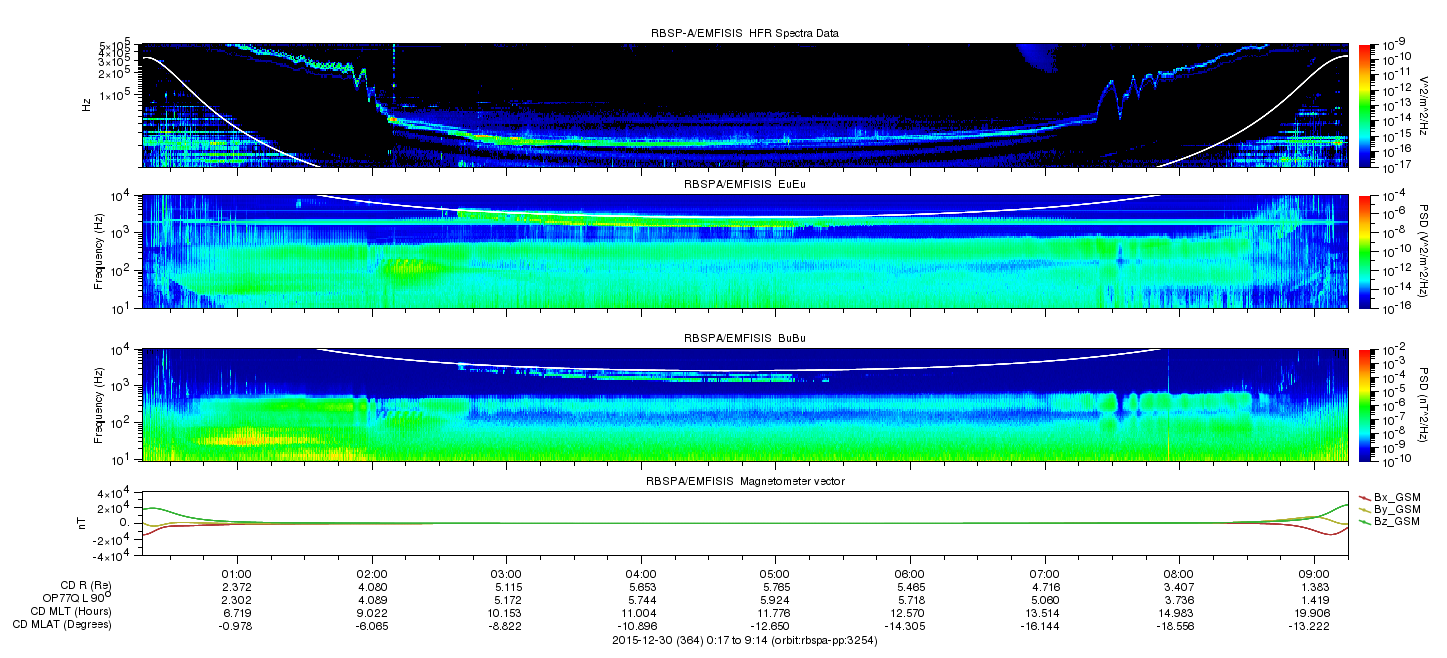
Task: Click the EuEu Frequency (Hz) axis label
Action: pyautogui.click(x=100, y=251)
